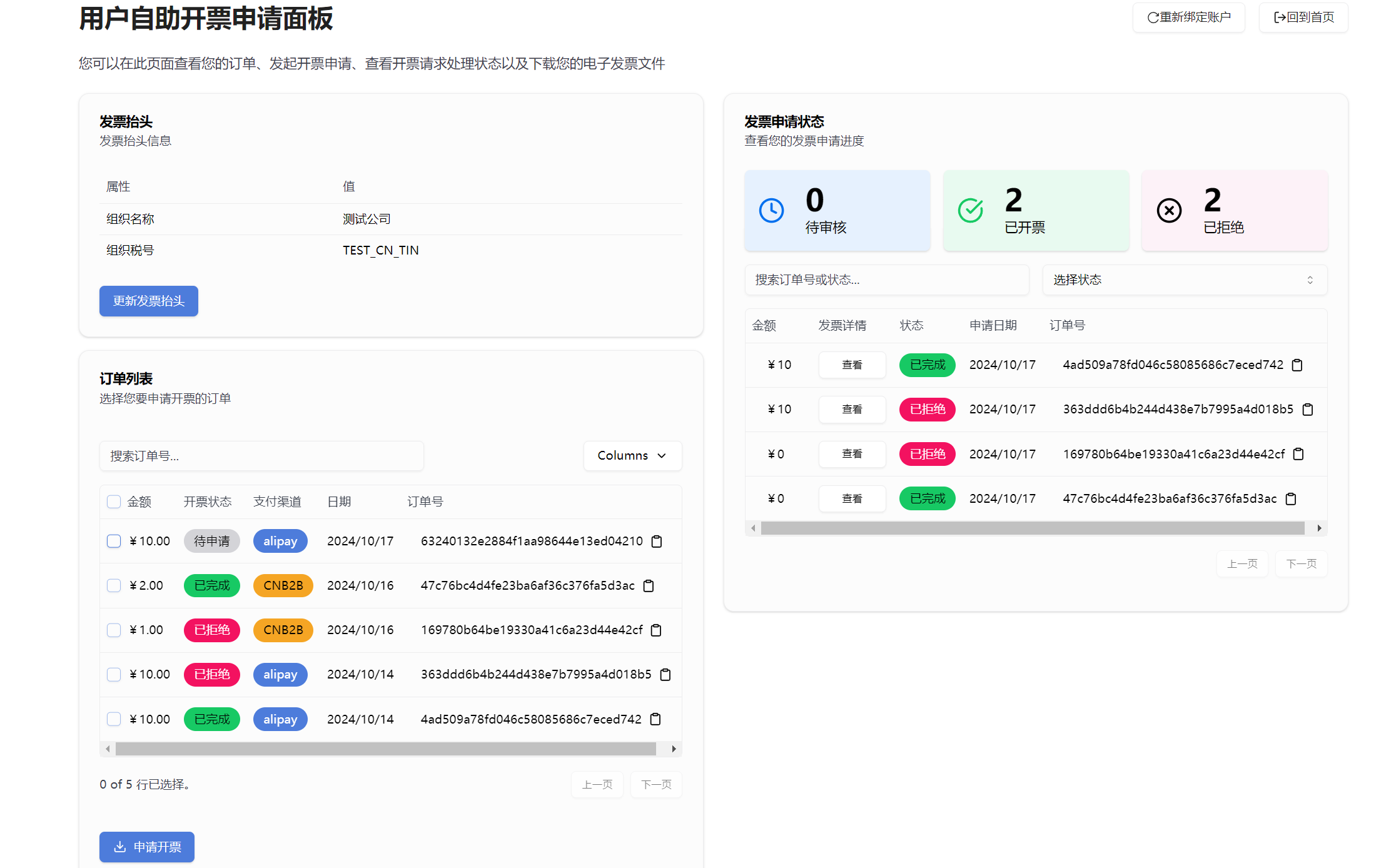Copy order 363ddd6b in the order list
The width and height of the screenshot is (1396, 868).
click(665, 675)
